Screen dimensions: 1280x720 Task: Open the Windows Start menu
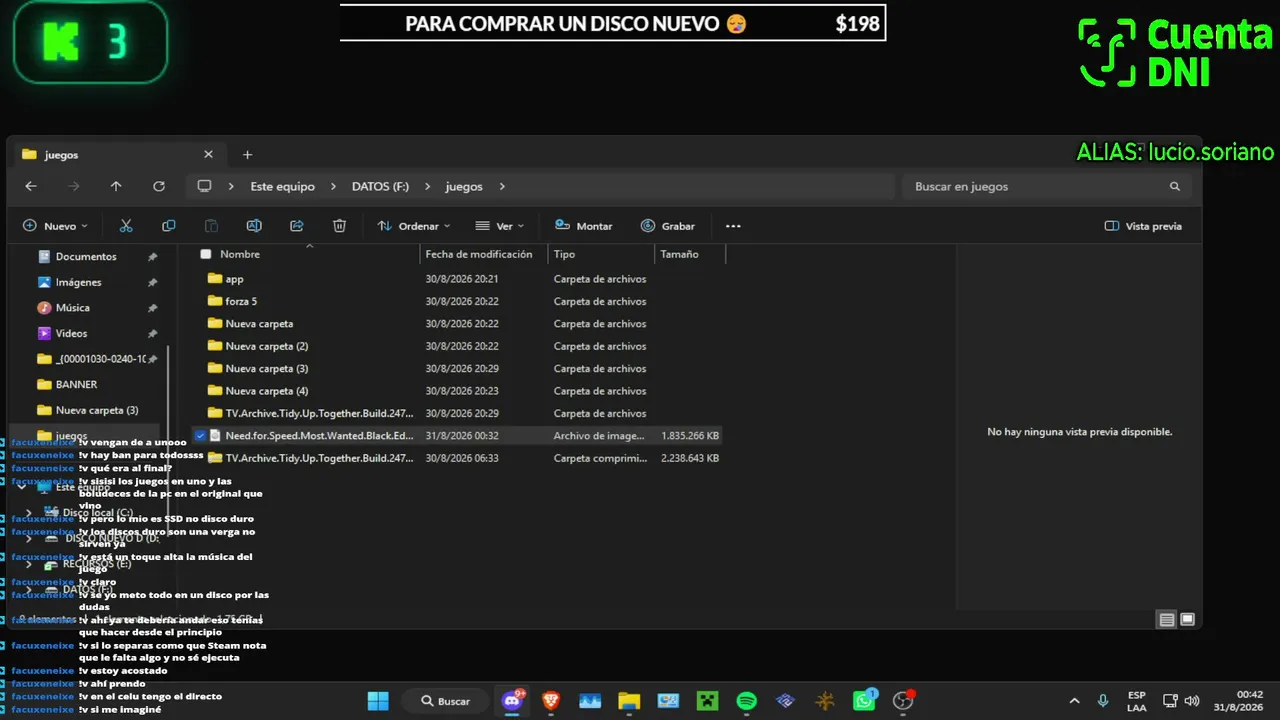click(378, 701)
